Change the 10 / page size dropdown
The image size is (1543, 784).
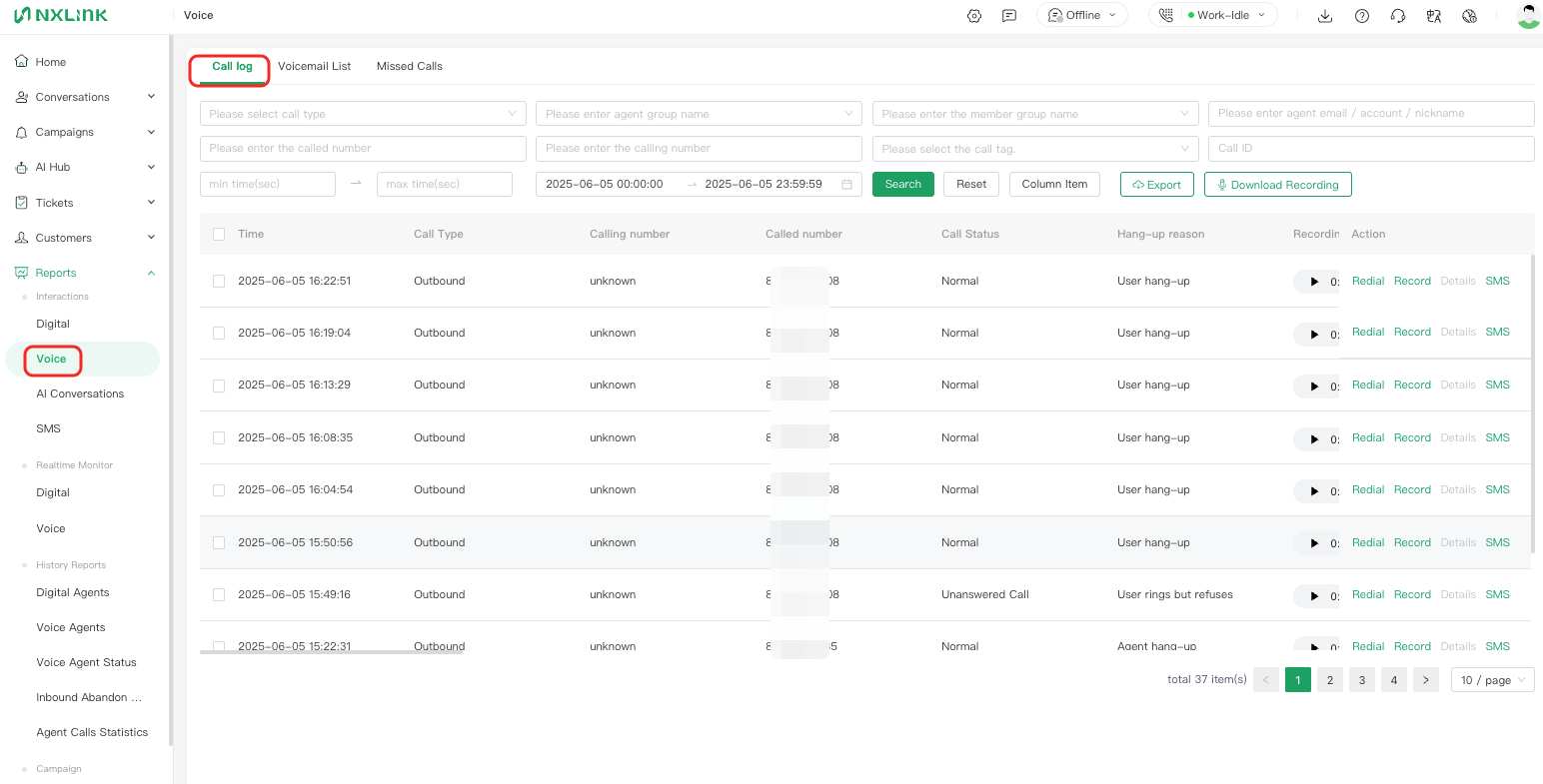click(1493, 680)
